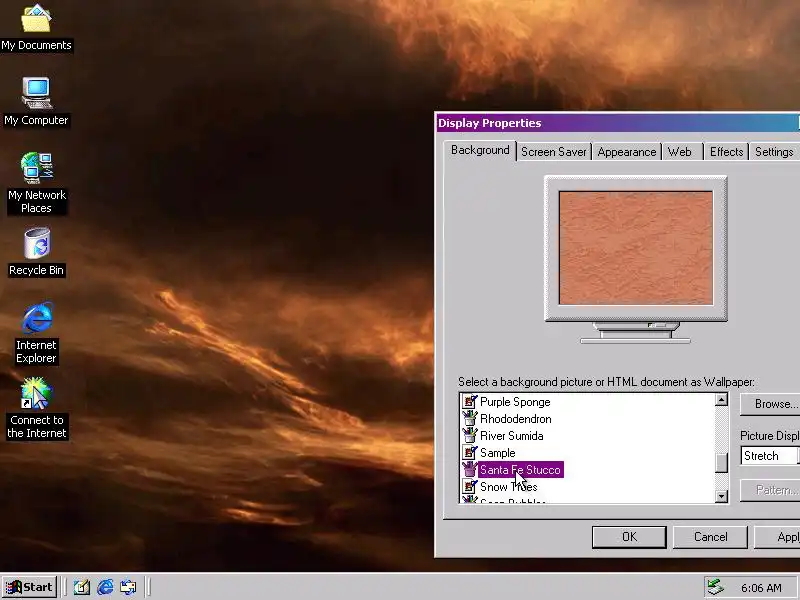Select the My Network Places icon
800x600 pixels.
36,183
